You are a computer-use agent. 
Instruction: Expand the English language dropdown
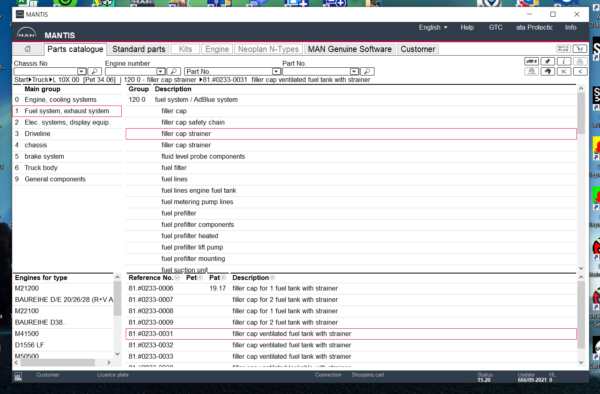click(433, 28)
